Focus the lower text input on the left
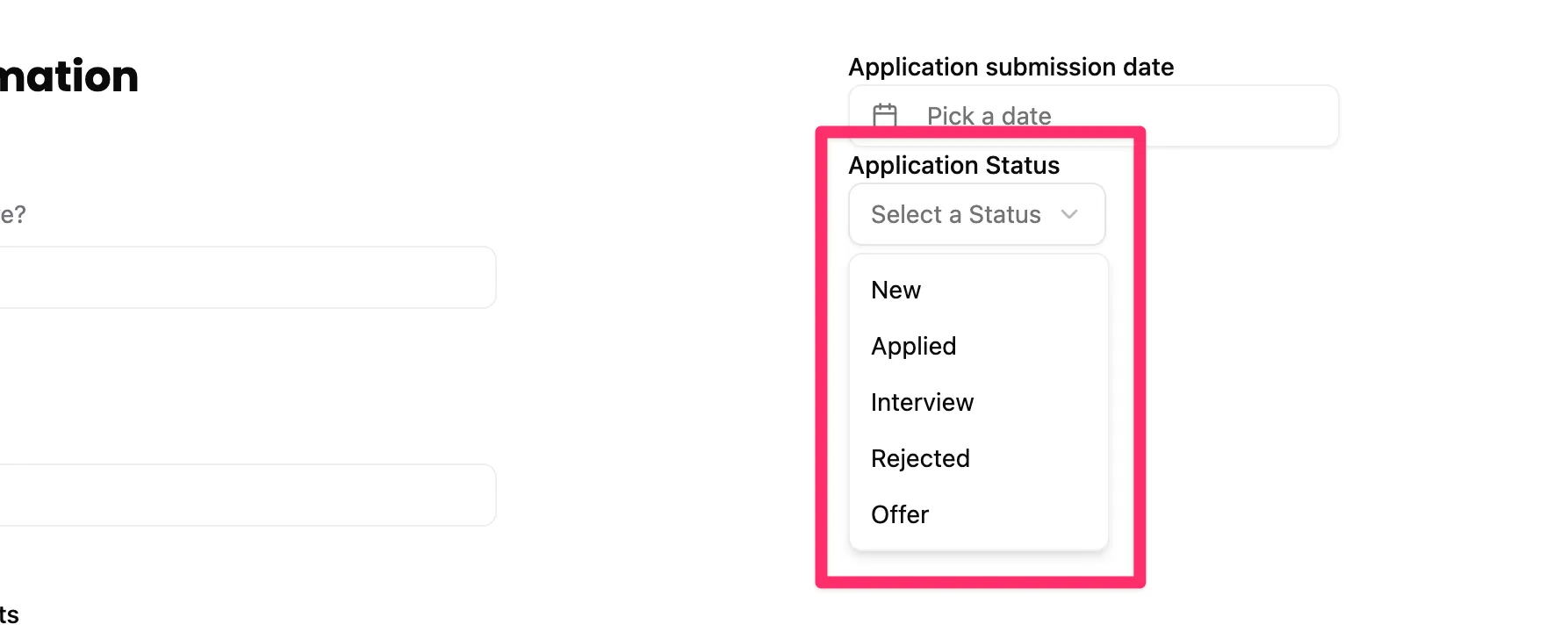Image resolution: width=1568 pixels, height=639 pixels. pyautogui.click(x=246, y=495)
